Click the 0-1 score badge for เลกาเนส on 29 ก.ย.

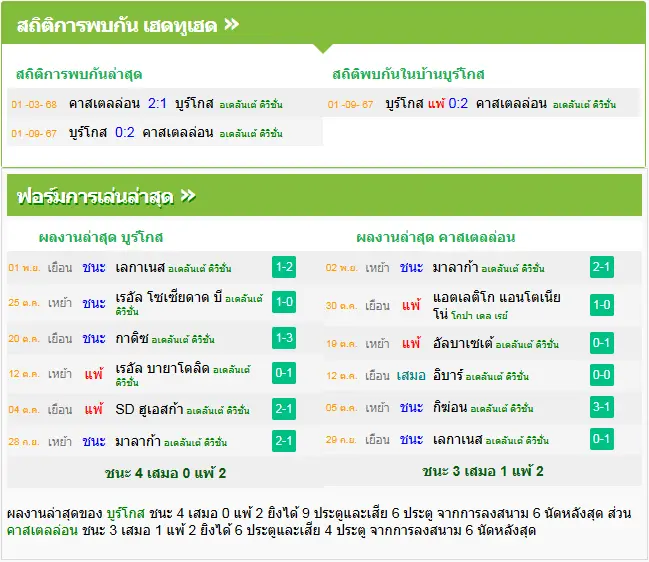(601, 439)
